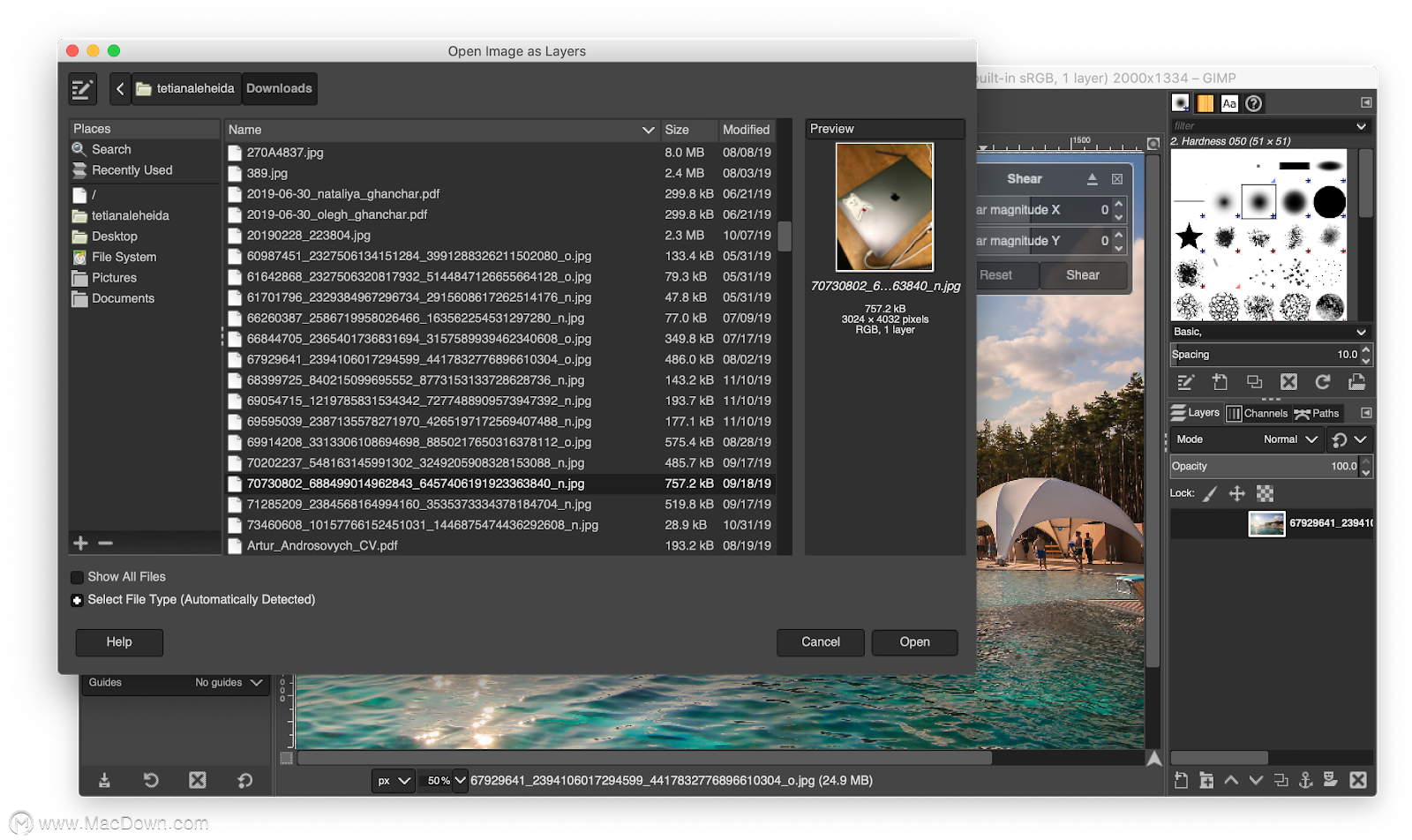Click the Open button
Image resolution: width=1412 pixels, height=840 pixels.
914,642
